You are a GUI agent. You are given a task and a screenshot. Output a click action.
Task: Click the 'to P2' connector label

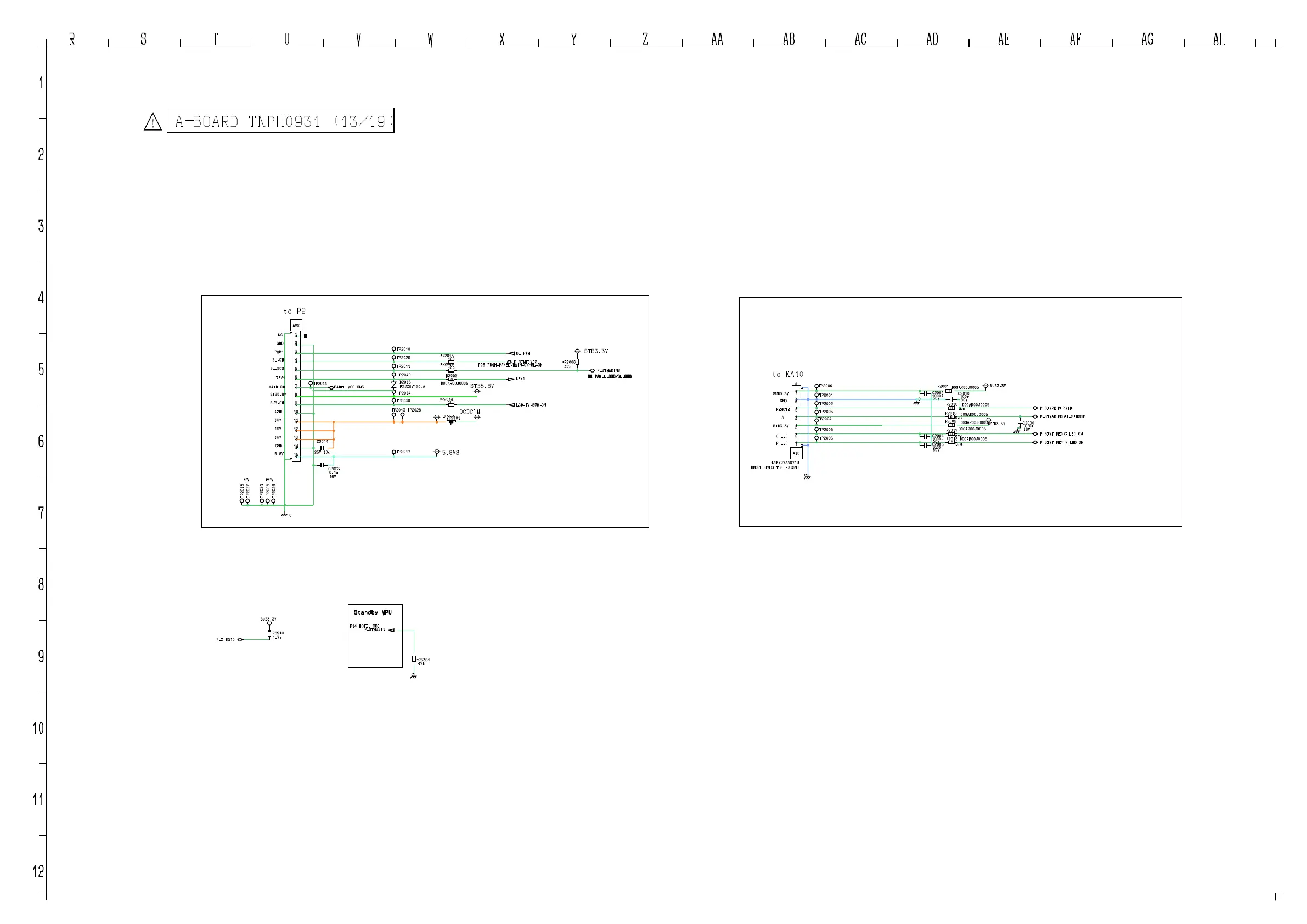[x=294, y=312]
